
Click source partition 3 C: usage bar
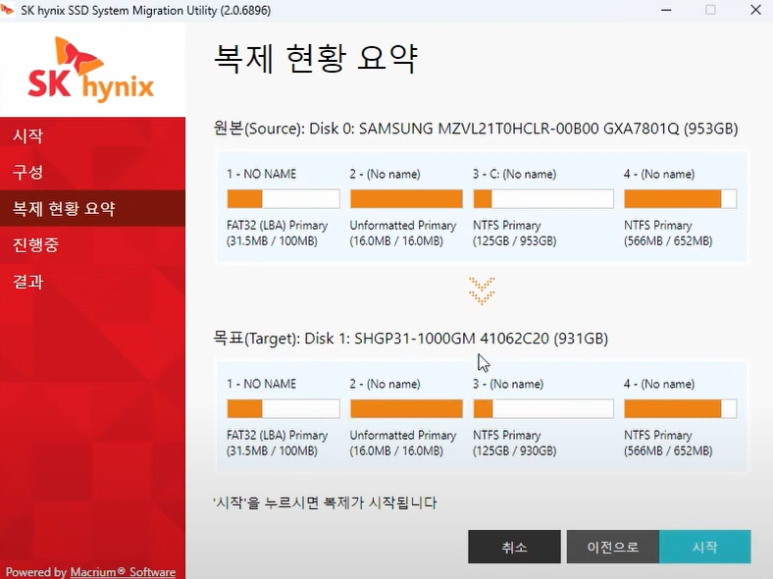click(543, 199)
